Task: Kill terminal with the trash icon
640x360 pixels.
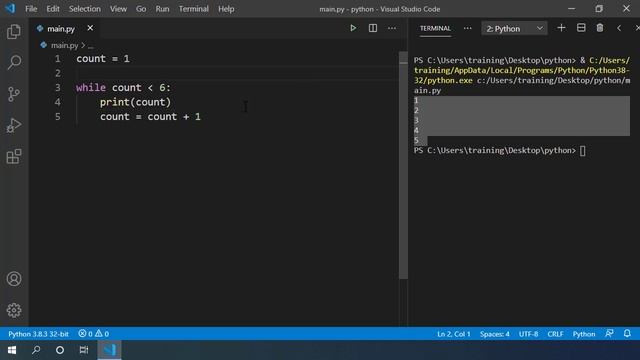Action: [600, 28]
